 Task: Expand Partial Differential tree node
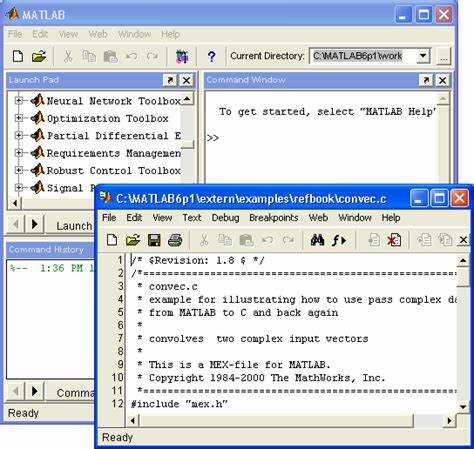click(x=19, y=135)
